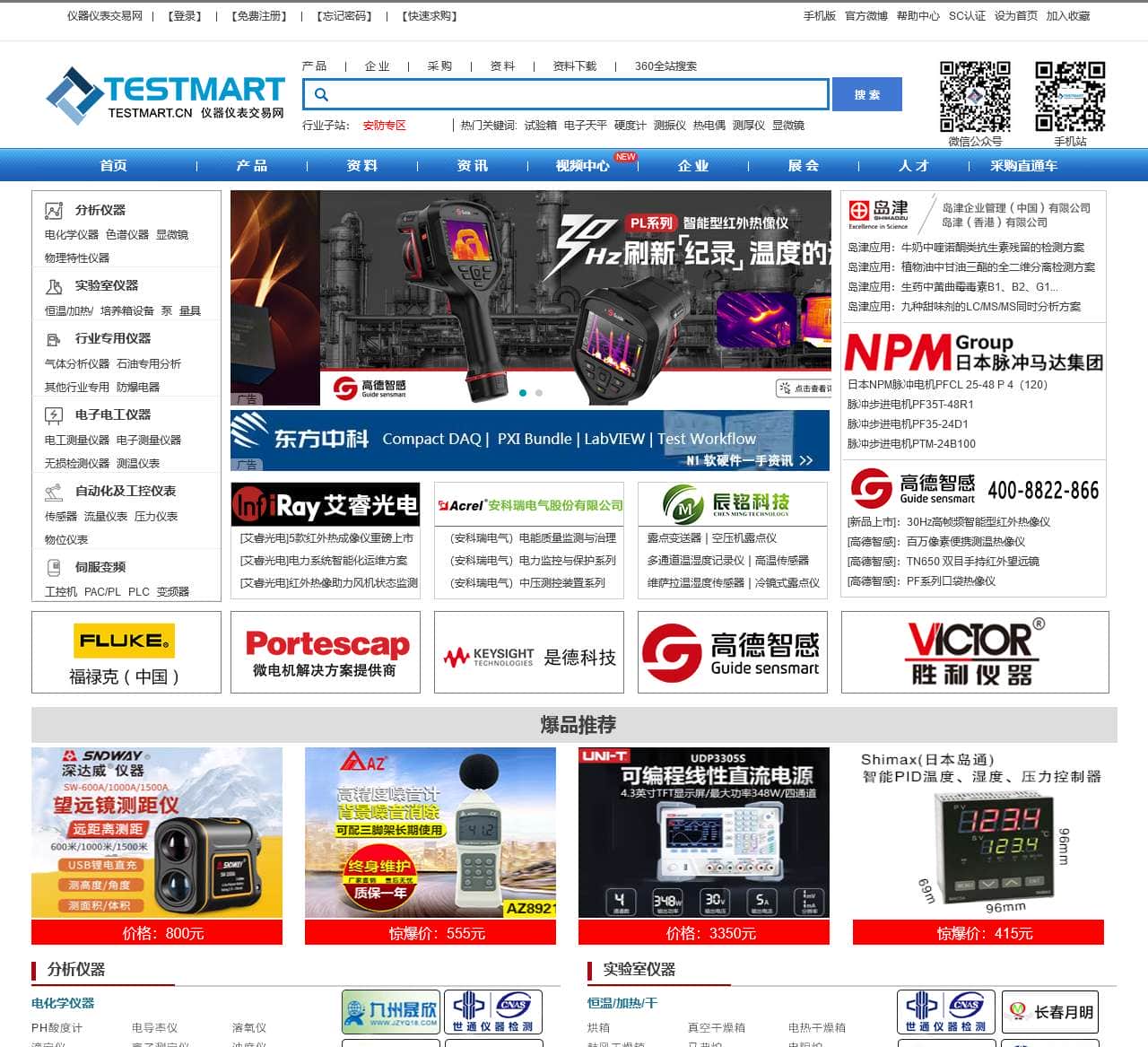
Task: Click the PH酸度计 product link
Action: point(57,1028)
